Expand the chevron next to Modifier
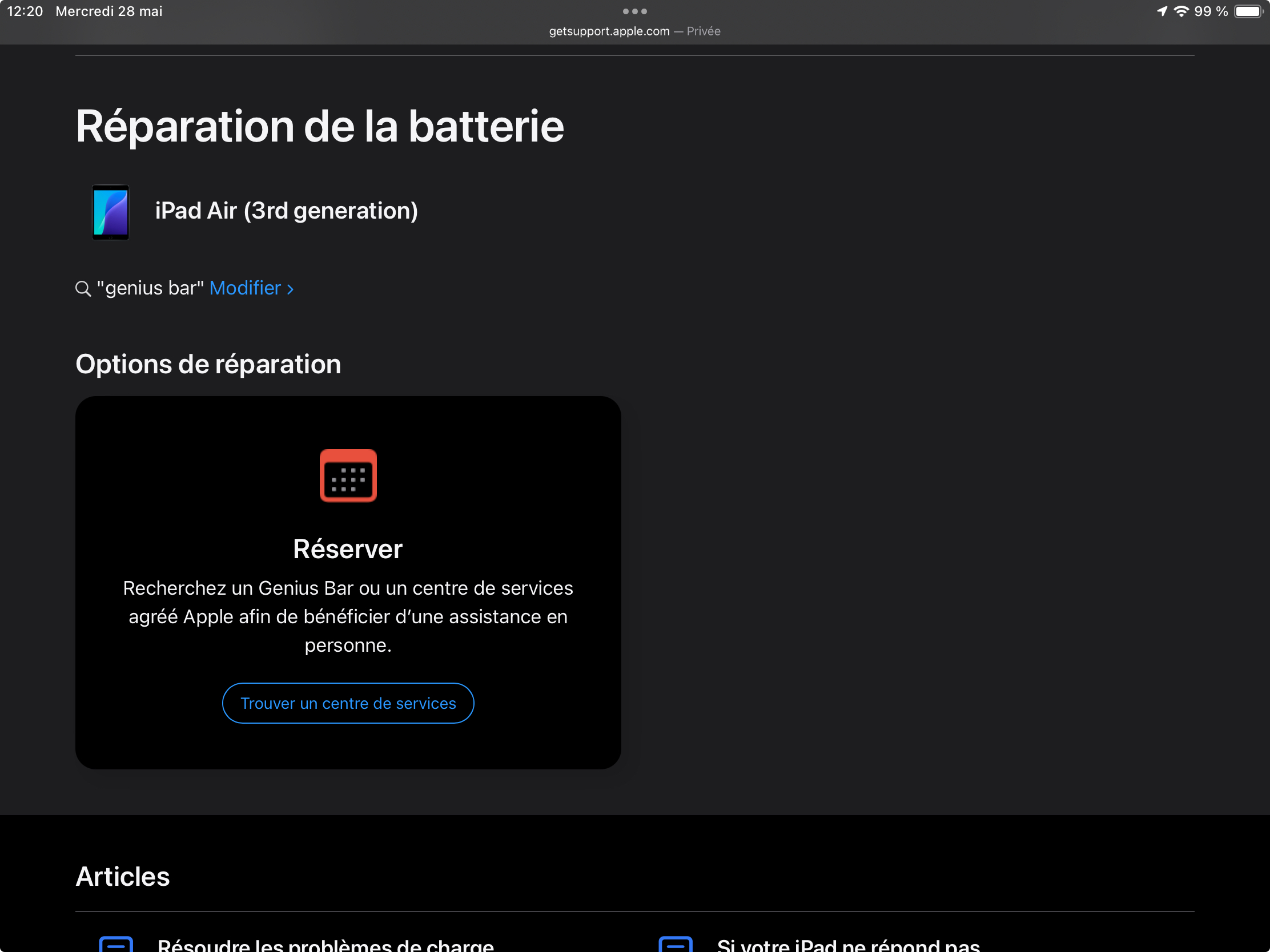Screen dimensions: 1270x952 pyautogui.click(x=291, y=289)
